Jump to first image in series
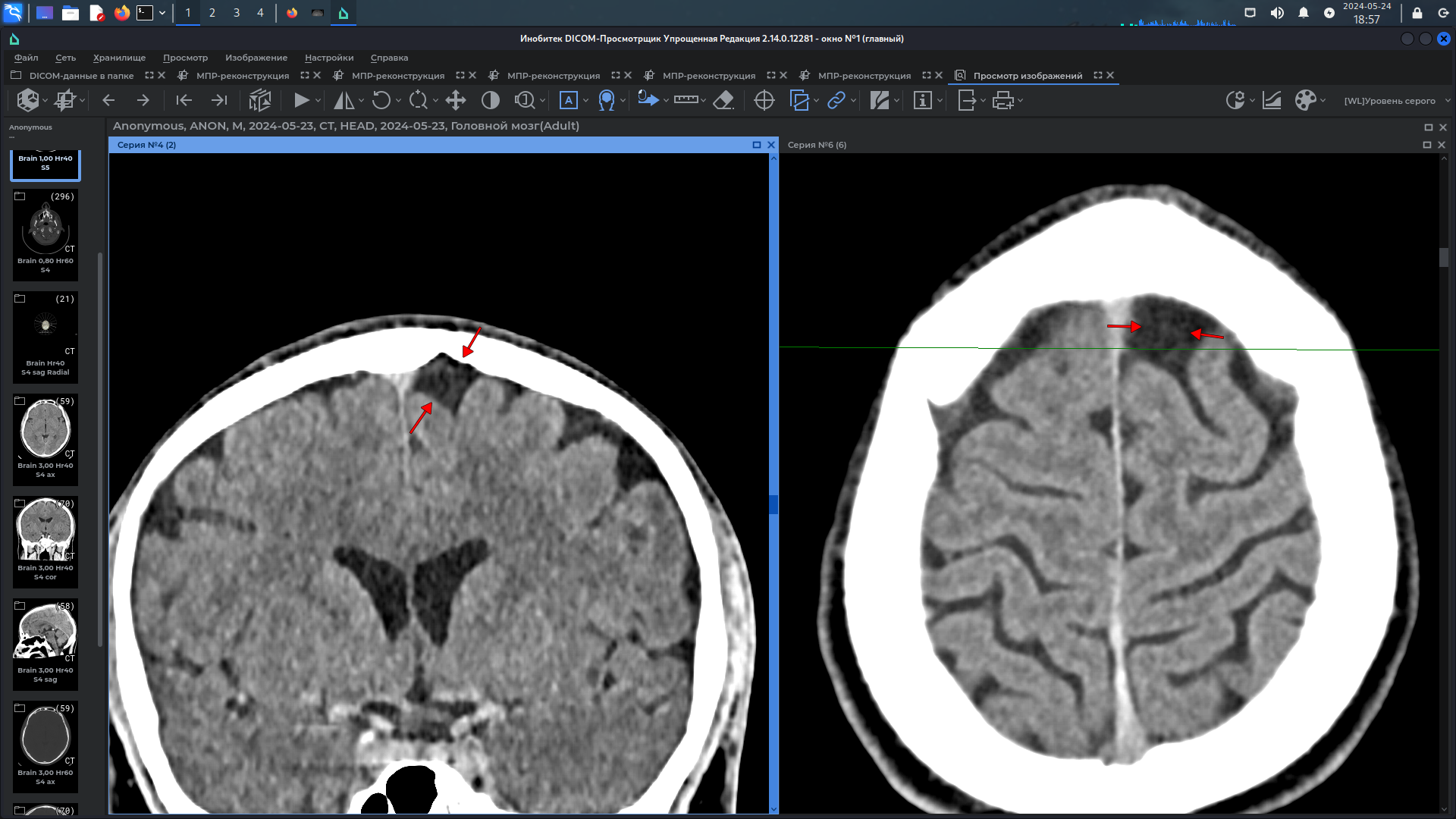The width and height of the screenshot is (1456, 819). tap(184, 100)
